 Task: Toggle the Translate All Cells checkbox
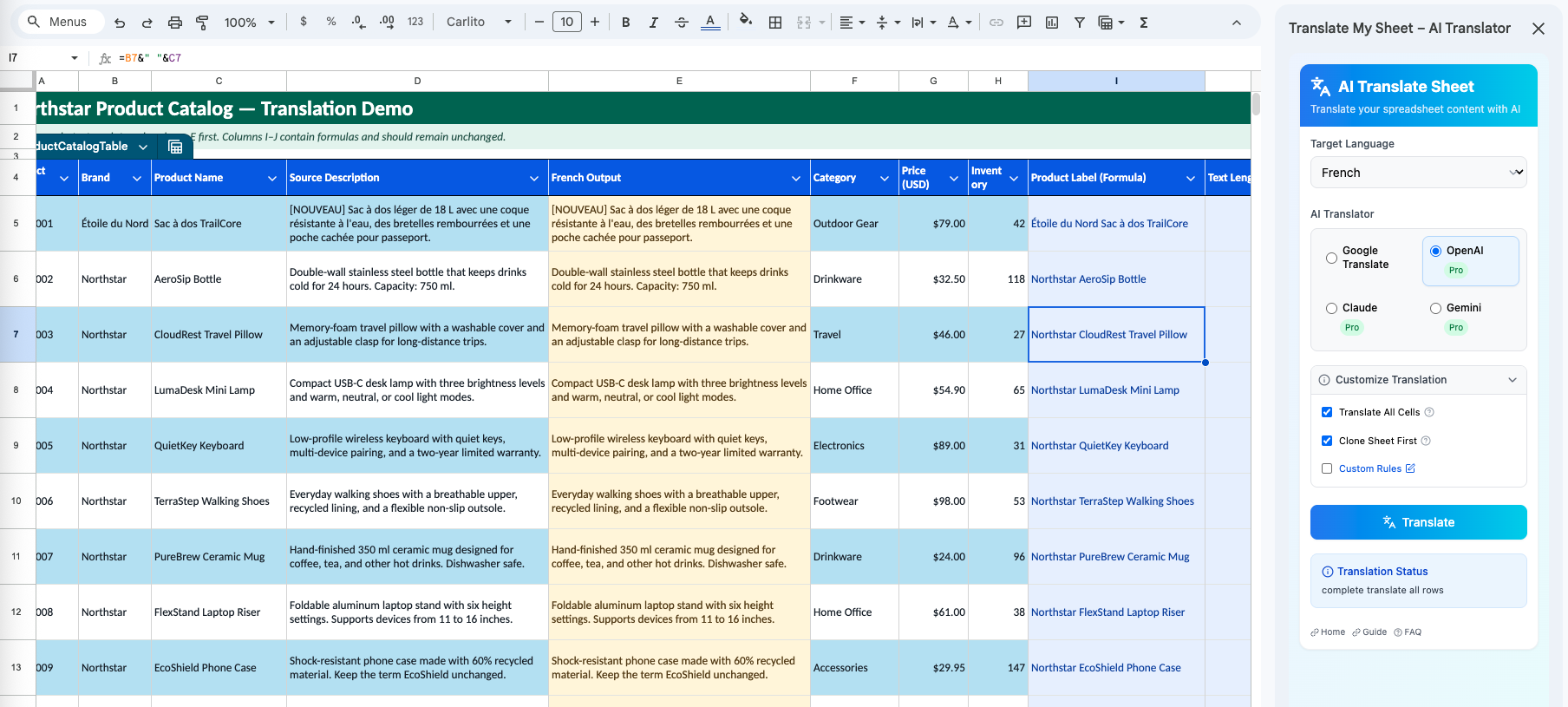point(1327,412)
